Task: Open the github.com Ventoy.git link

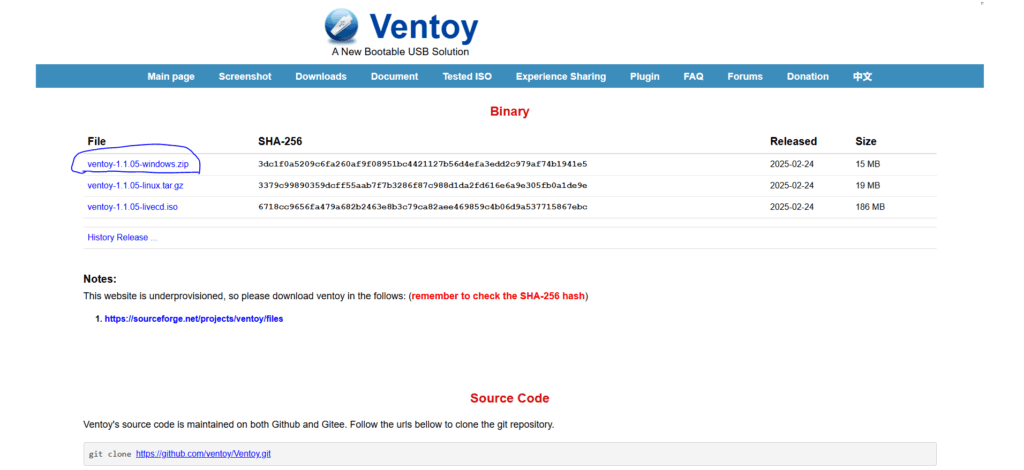Action: [203, 454]
